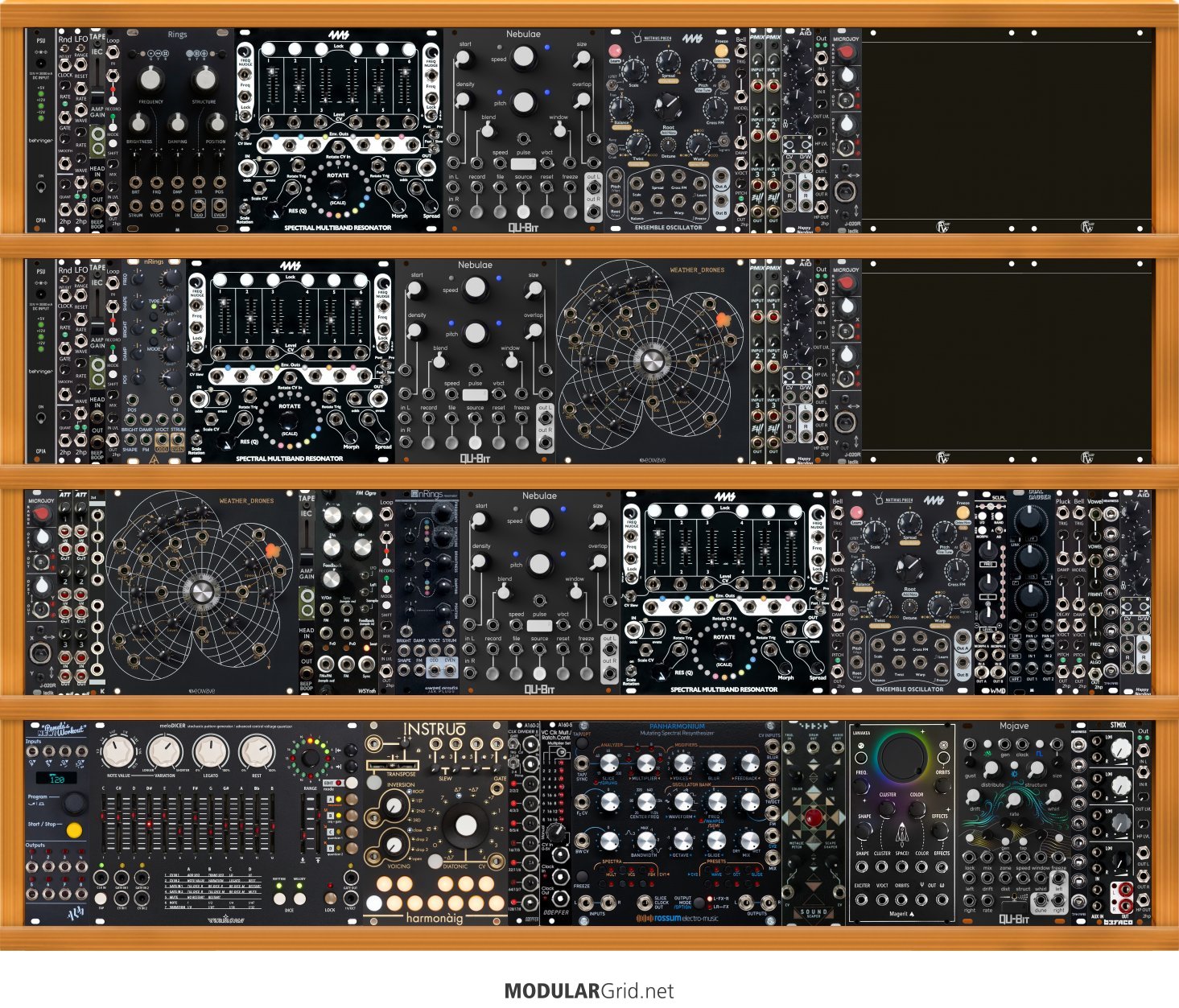Click the CENTER FREQ knob on Panharmonium
This screenshot has height=1008, width=1179.
tap(645, 801)
